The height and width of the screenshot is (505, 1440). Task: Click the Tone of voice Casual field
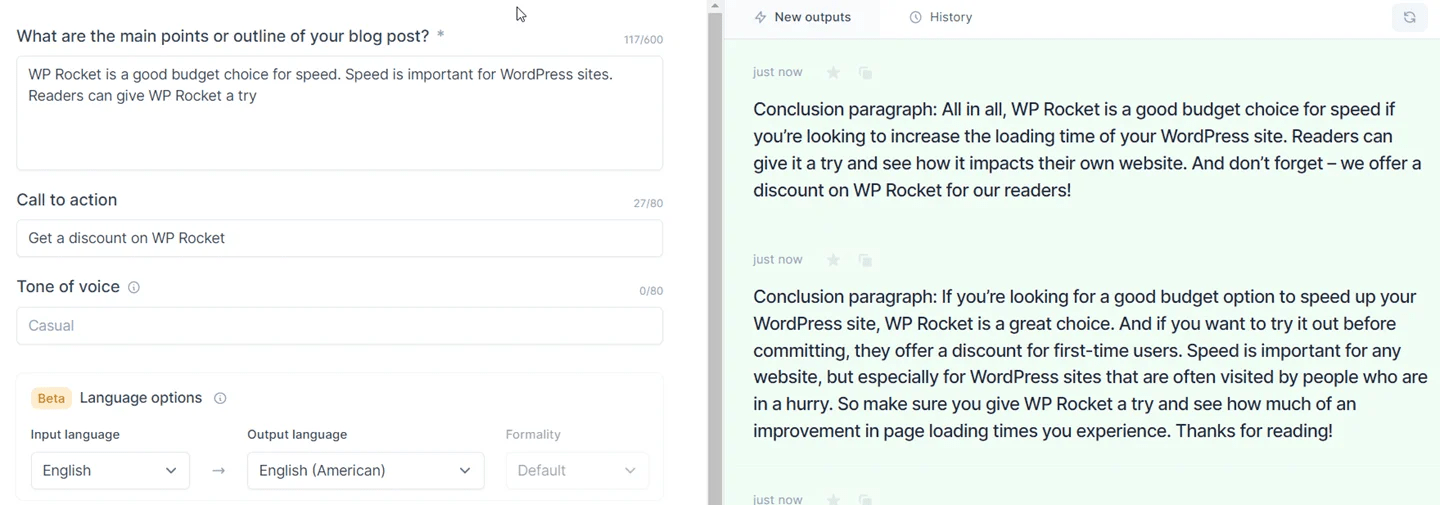339,326
